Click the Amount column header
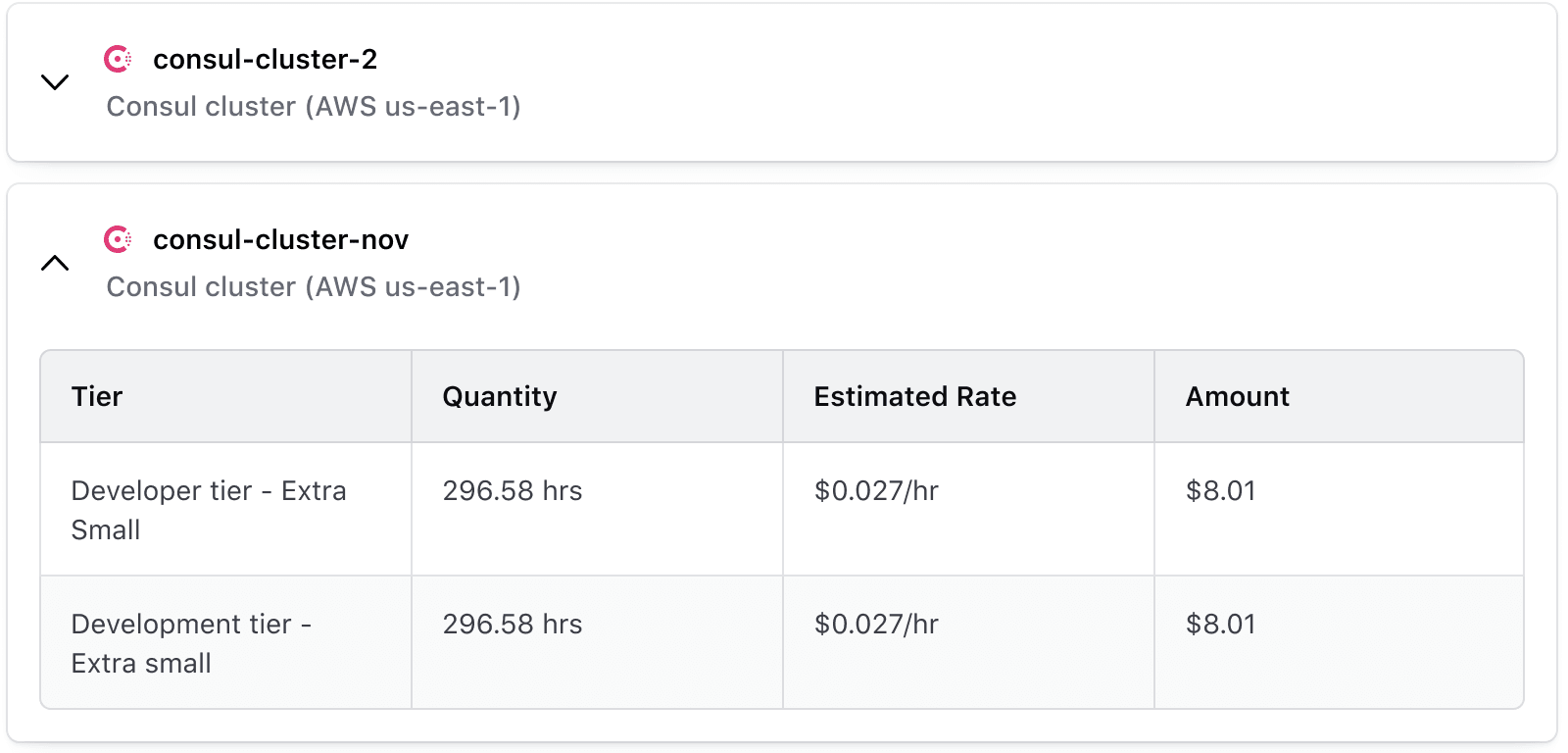1568x753 pixels. click(1237, 396)
